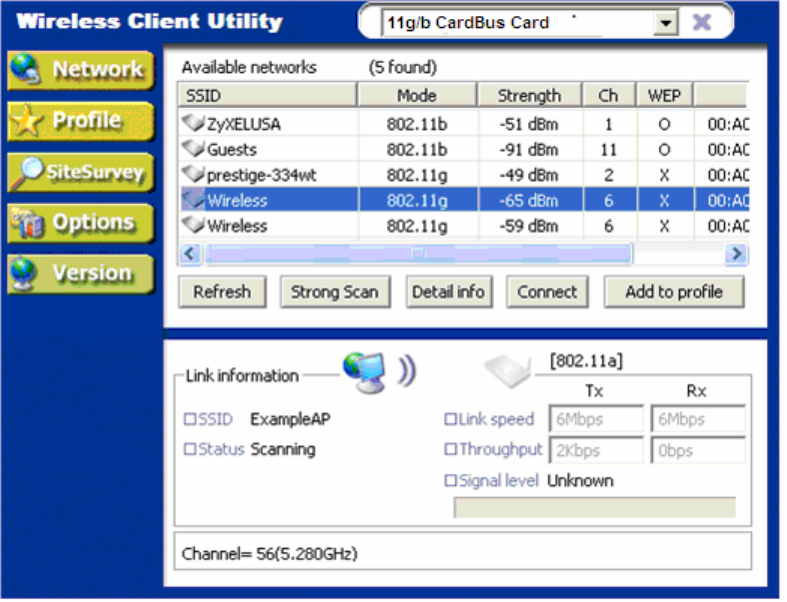The width and height of the screenshot is (787, 602).
Task: Click the Refresh button
Action: tap(222, 292)
